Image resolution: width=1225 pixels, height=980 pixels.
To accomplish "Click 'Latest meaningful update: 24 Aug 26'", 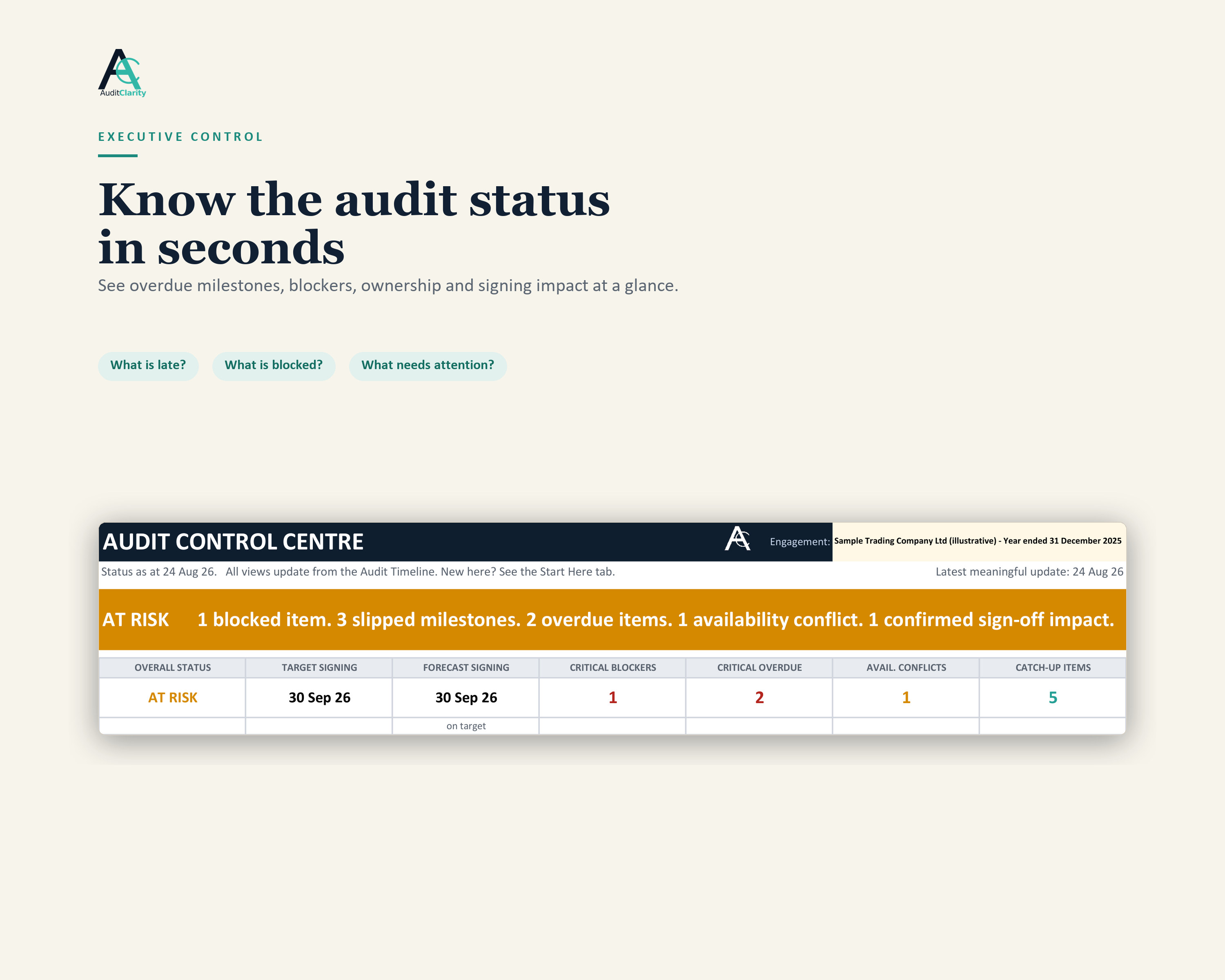I will pos(1029,572).
